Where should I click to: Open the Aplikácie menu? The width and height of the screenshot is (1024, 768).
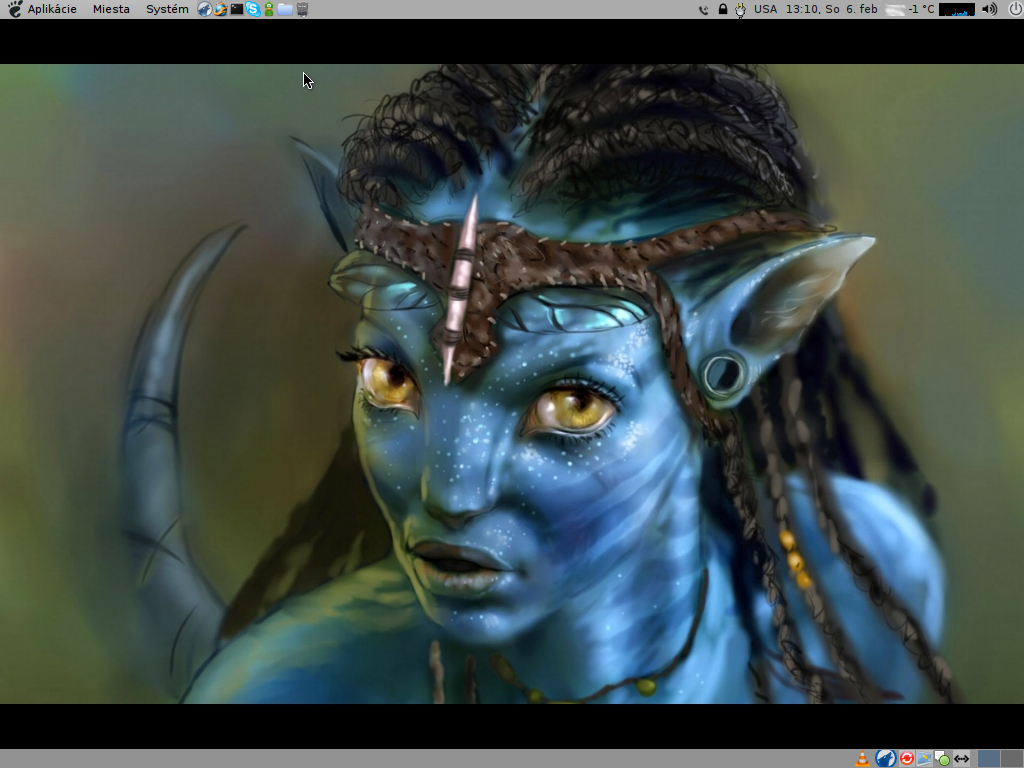click(x=52, y=9)
